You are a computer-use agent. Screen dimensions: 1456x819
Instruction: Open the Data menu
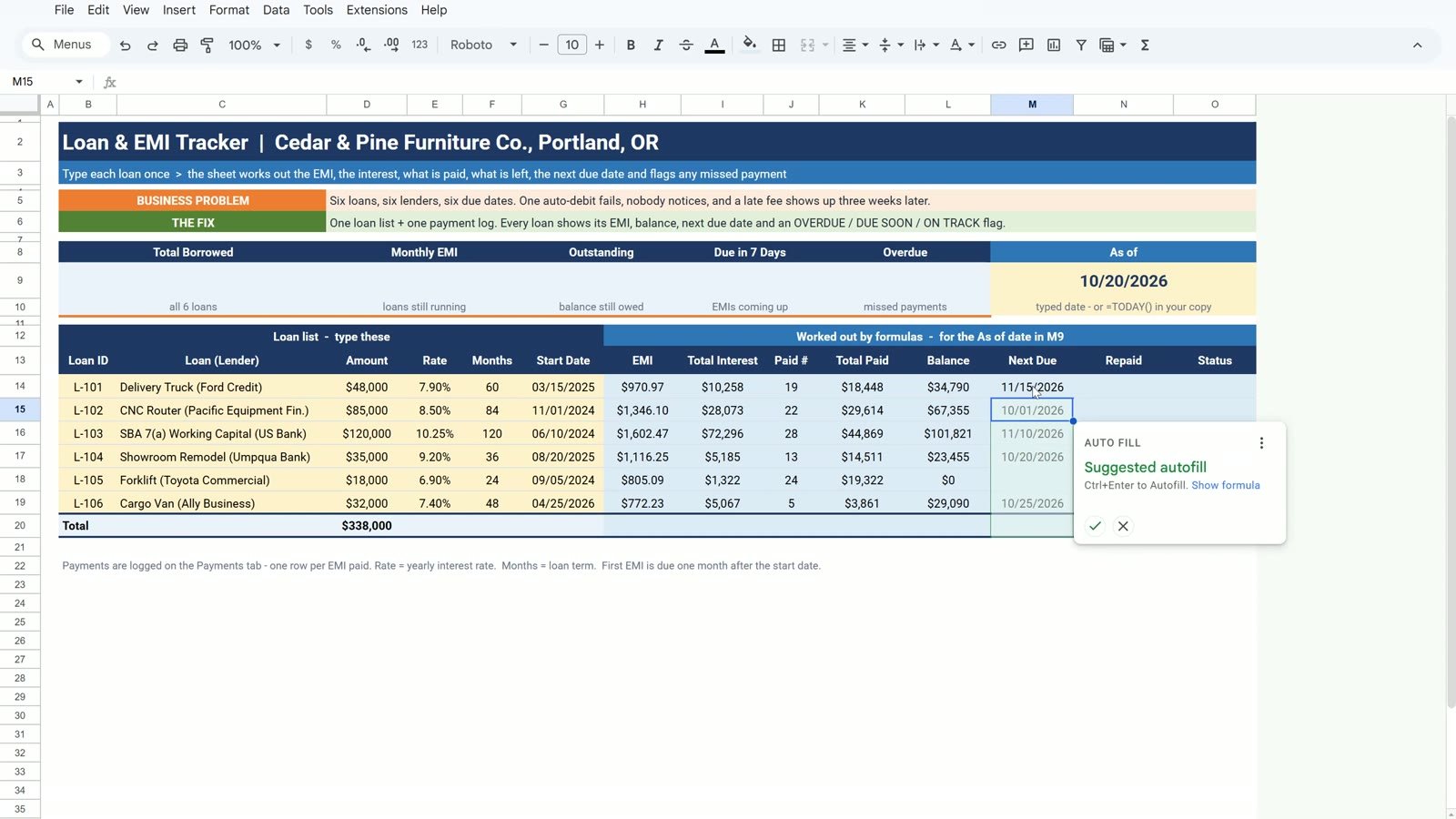[x=276, y=10]
